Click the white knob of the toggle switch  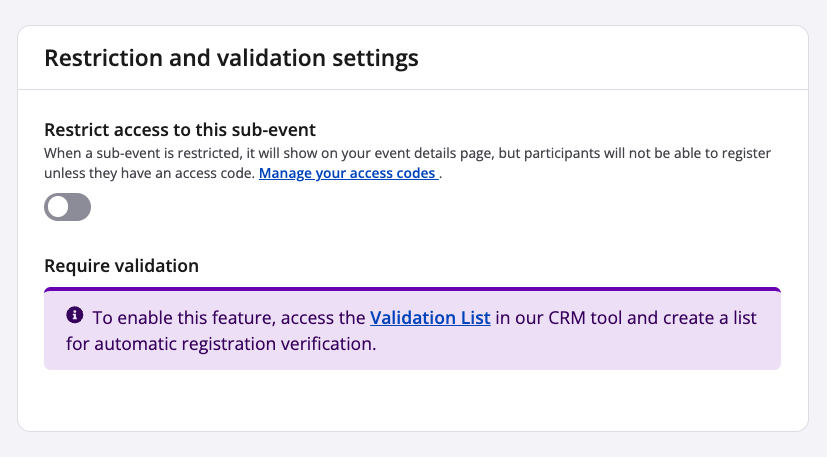(59, 207)
